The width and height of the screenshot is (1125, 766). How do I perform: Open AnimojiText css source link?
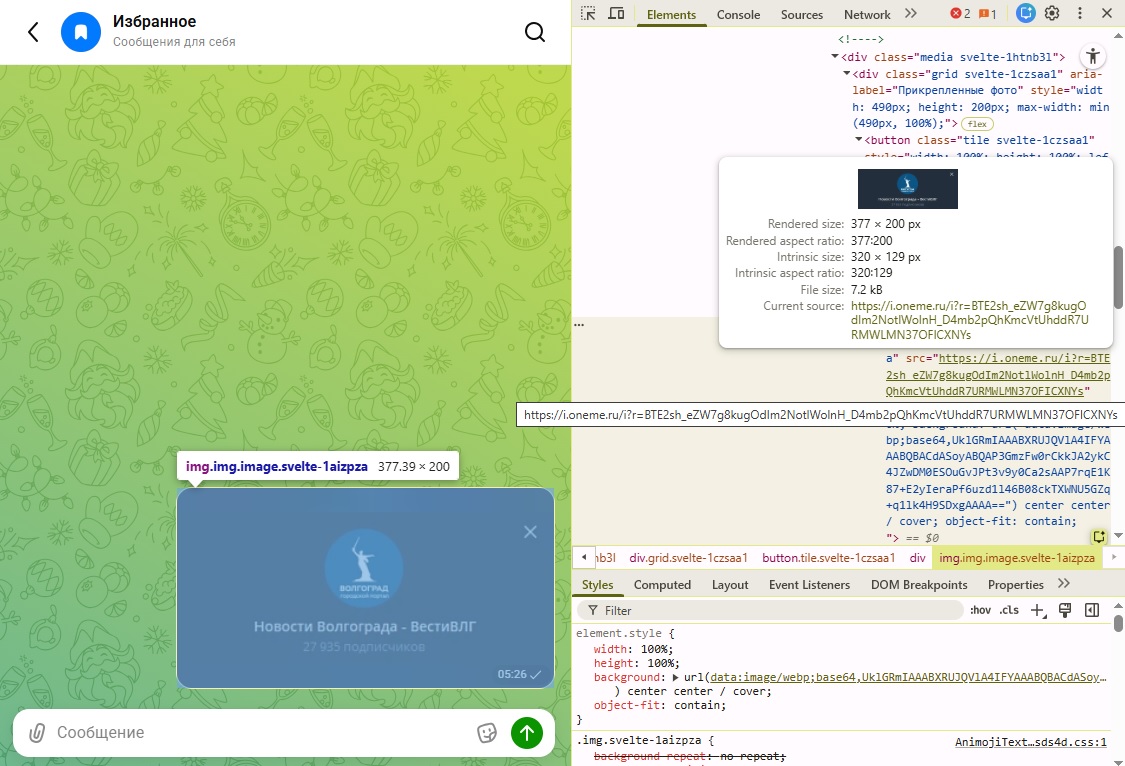coord(1030,742)
